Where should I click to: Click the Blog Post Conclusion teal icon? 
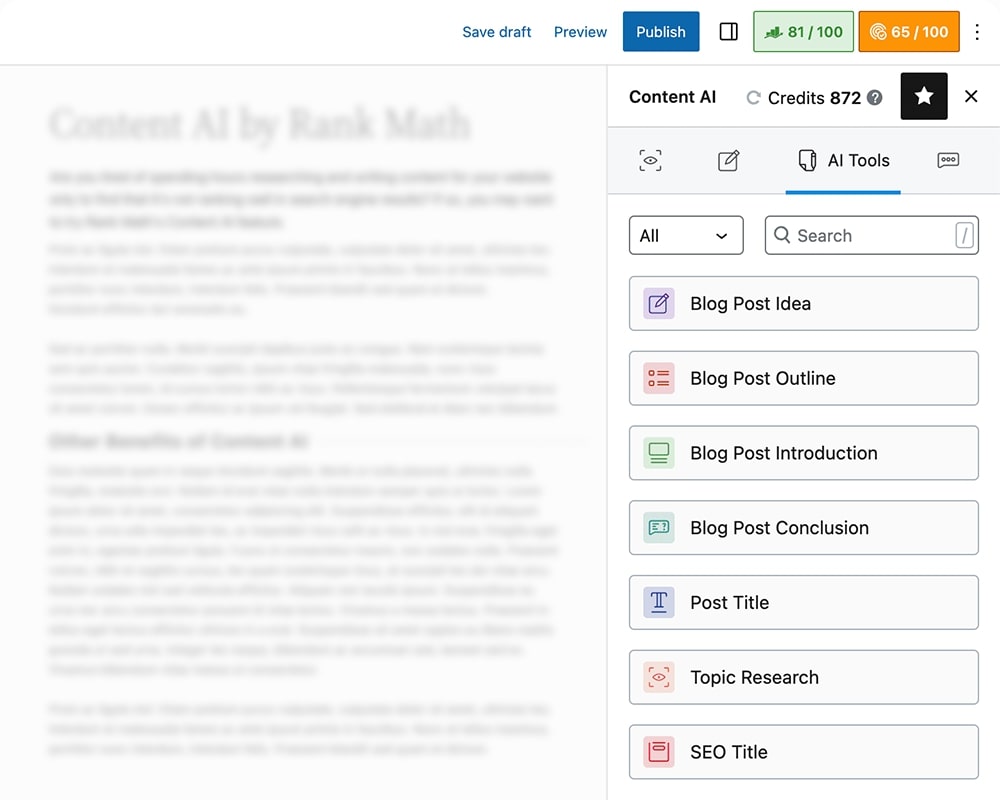point(658,528)
